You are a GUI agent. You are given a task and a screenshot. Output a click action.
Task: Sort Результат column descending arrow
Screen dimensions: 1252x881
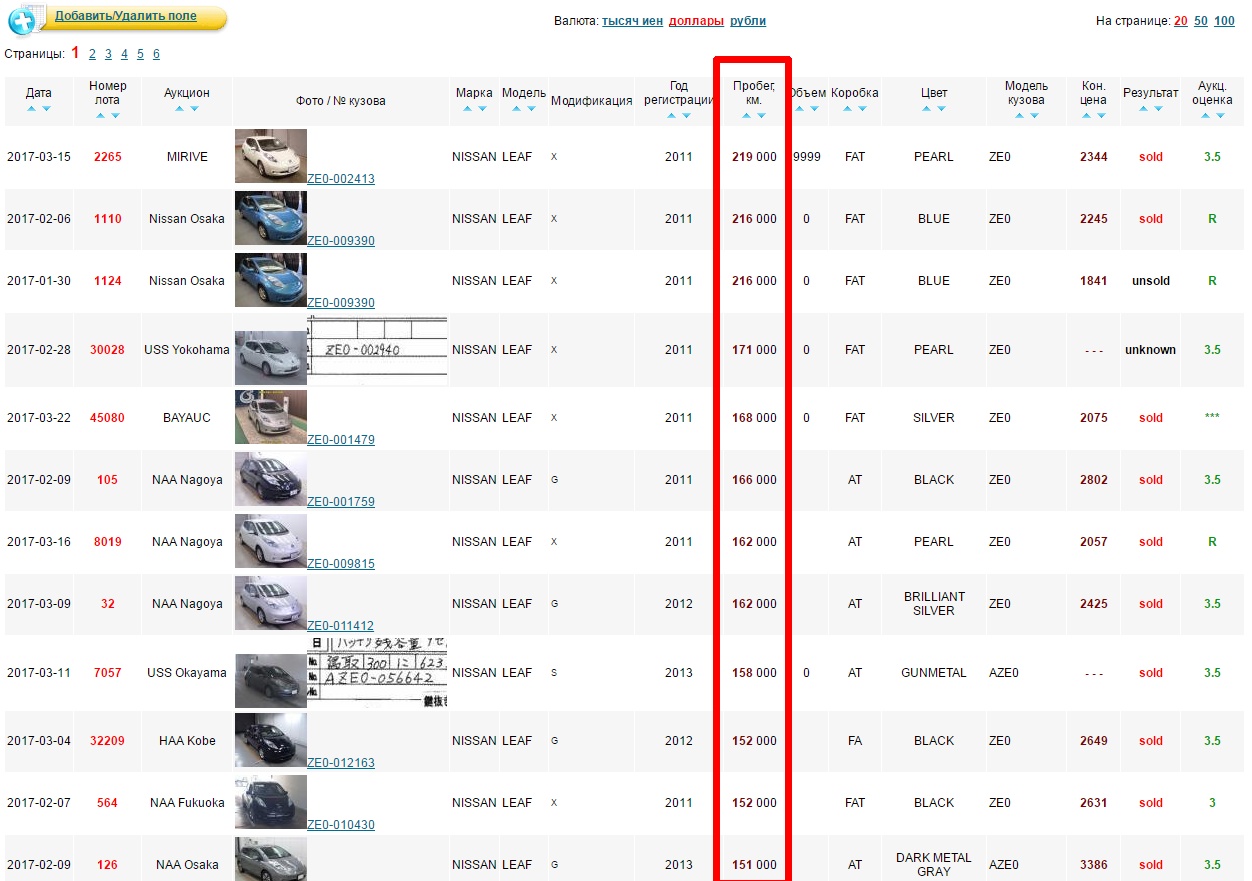click(1158, 108)
